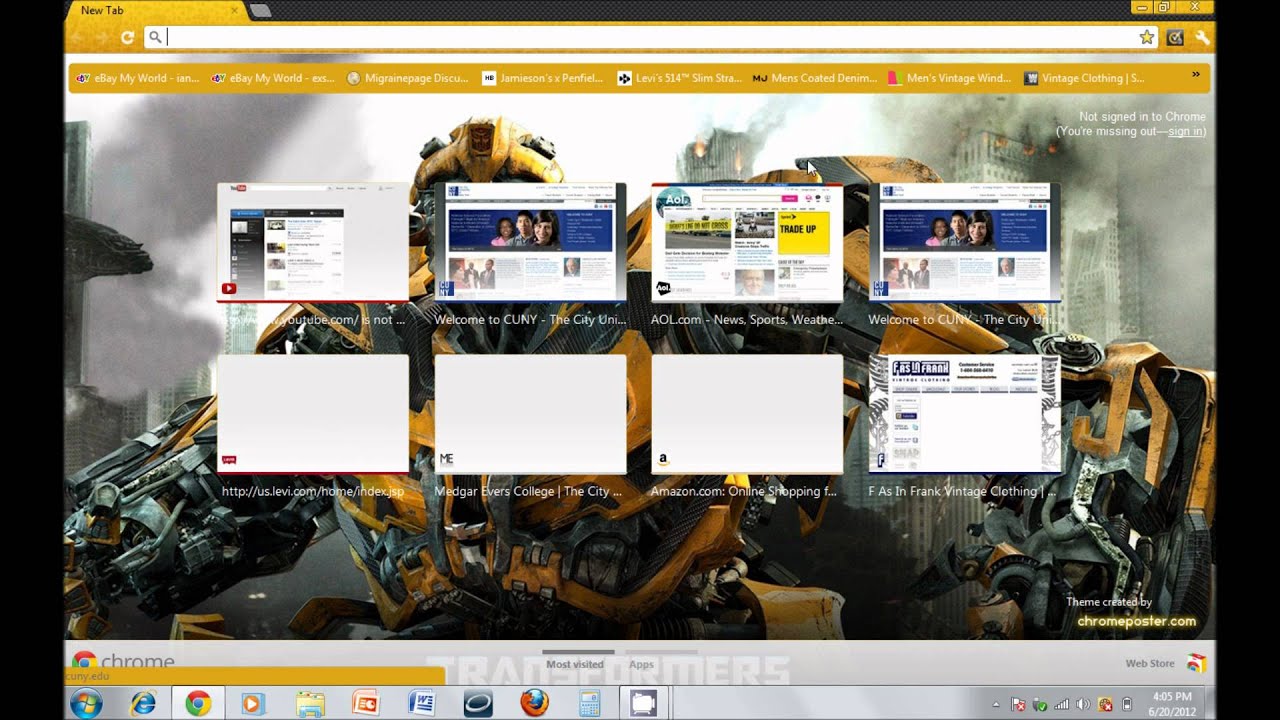Switch to the Apps section

click(x=641, y=664)
